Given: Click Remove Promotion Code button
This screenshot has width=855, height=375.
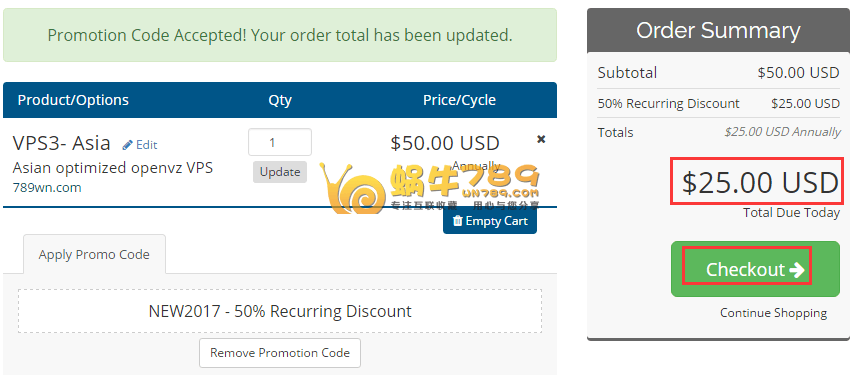Looking at the screenshot, I should click(280, 353).
